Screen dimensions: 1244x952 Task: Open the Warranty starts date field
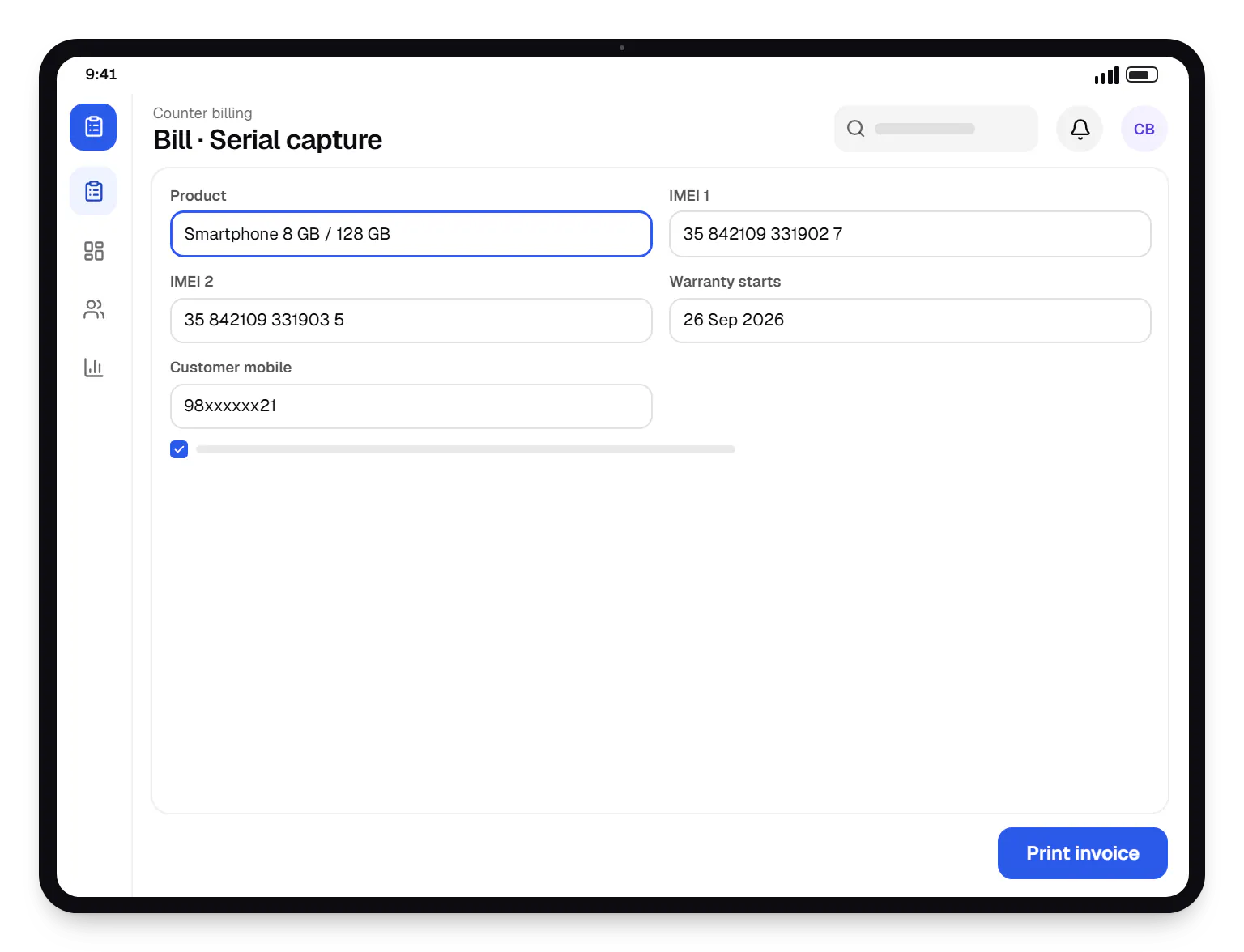(x=910, y=321)
